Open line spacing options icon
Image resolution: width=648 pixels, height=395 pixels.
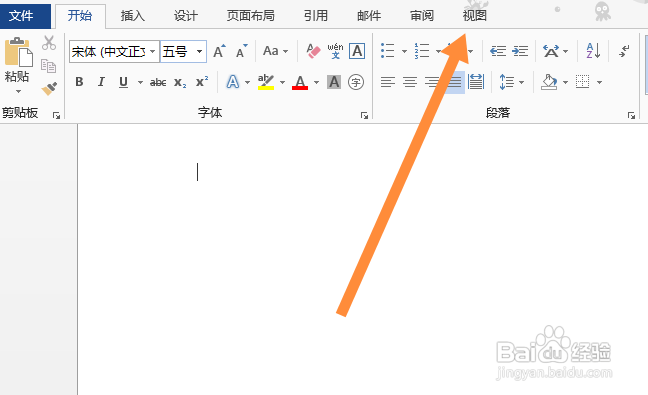coord(506,82)
